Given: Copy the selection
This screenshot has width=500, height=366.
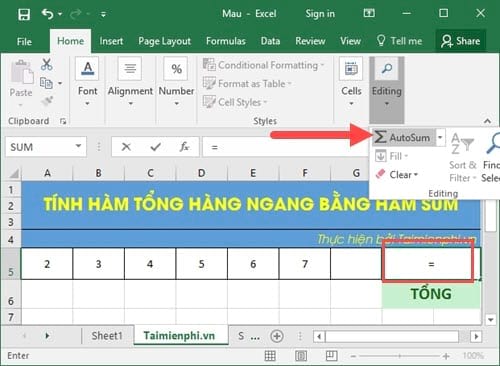Looking at the screenshot, I should [x=46, y=83].
